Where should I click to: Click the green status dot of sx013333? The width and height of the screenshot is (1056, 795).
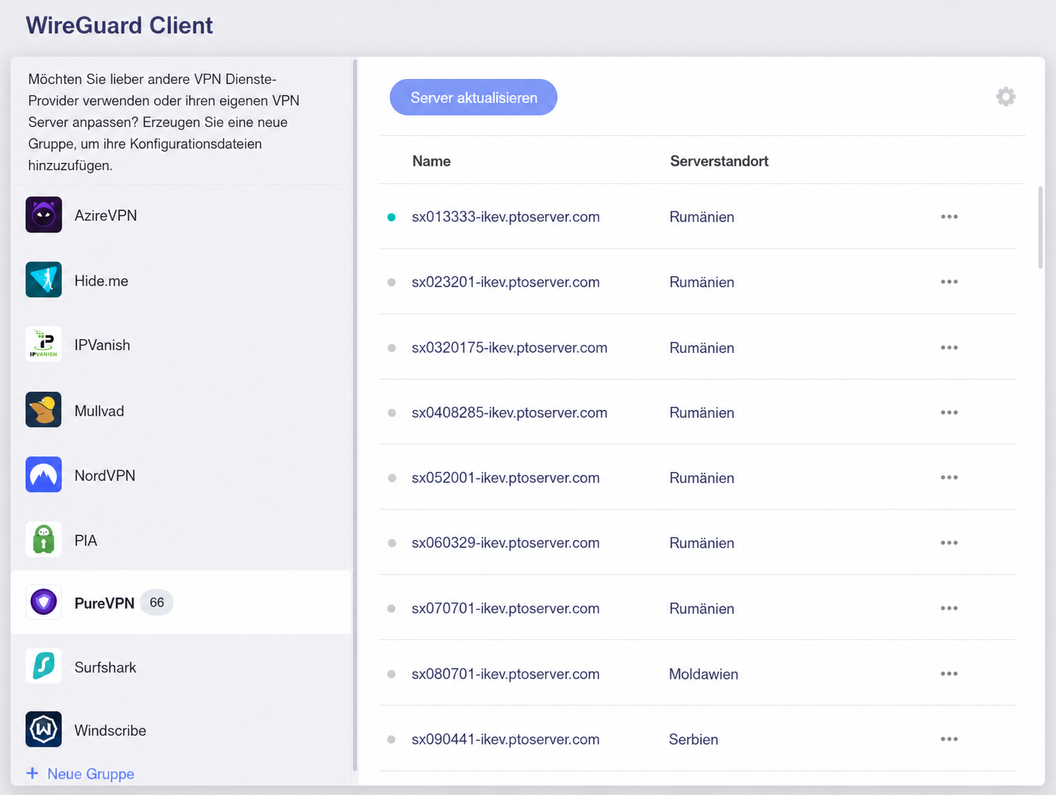(x=391, y=217)
